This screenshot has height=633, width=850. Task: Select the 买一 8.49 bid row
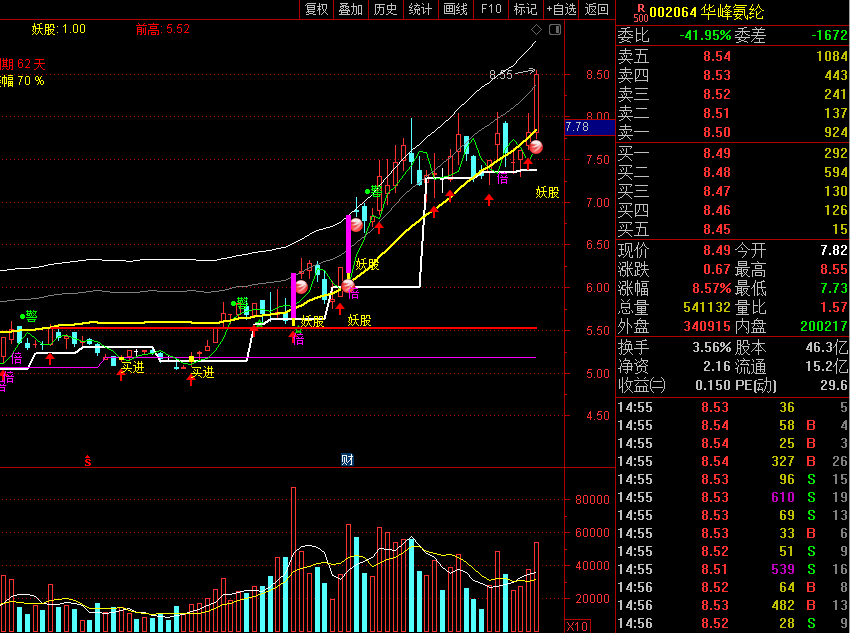pyautogui.click(x=733, y=153)
